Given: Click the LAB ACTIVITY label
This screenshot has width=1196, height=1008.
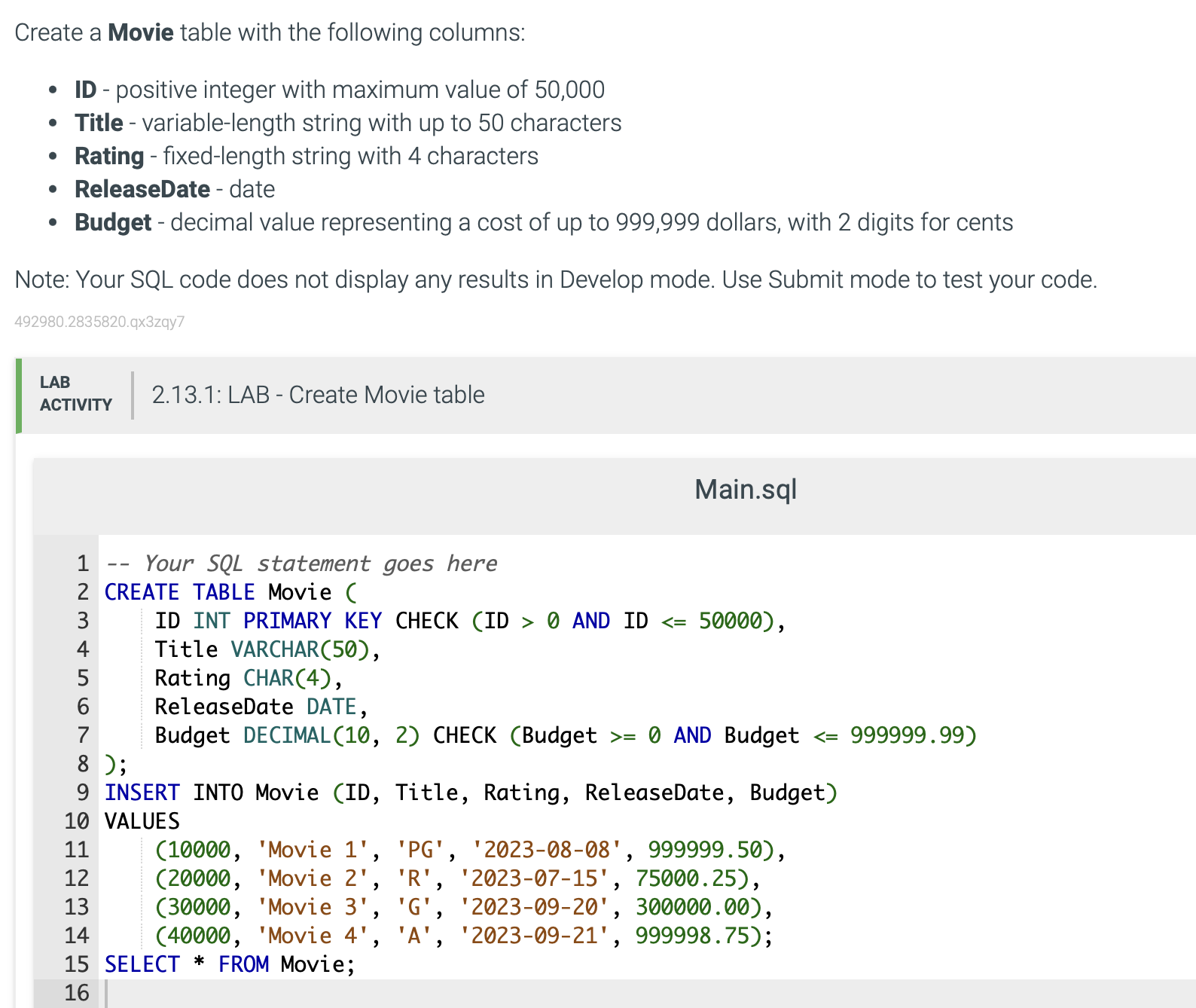Looking at the screenshot, I should tap(75, 394).
